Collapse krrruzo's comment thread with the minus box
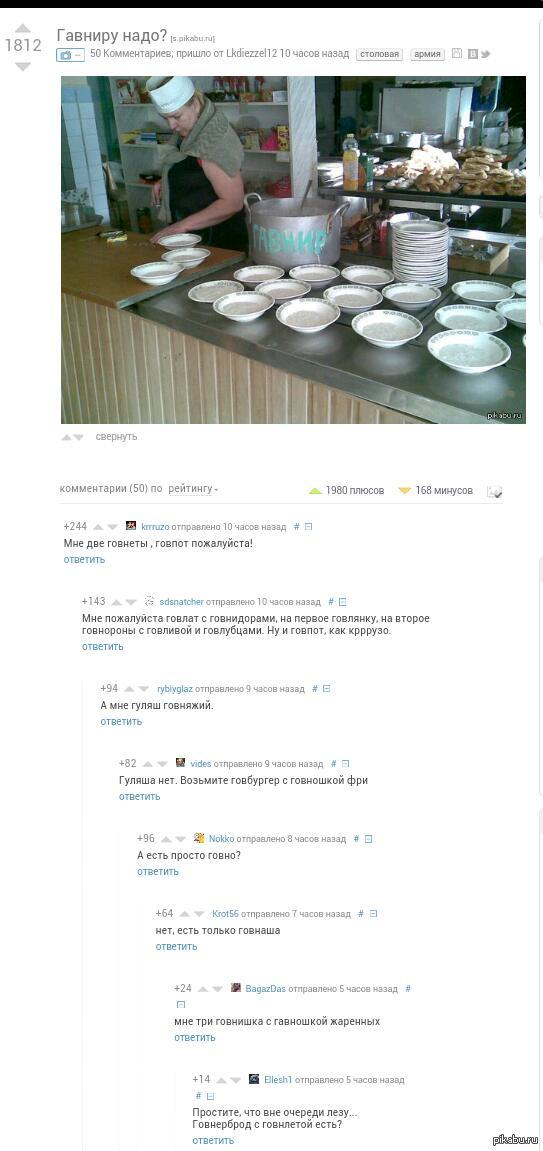Screen dimensions: 543x1151 pyautogui.click(x=309, y=526)
